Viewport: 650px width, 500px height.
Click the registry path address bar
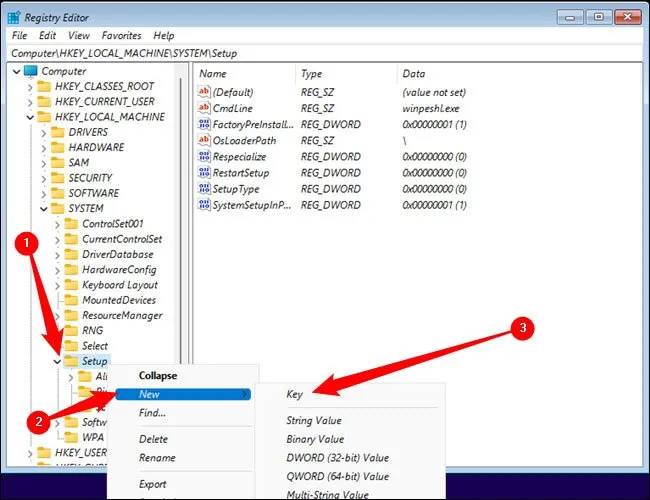(325, 53)
